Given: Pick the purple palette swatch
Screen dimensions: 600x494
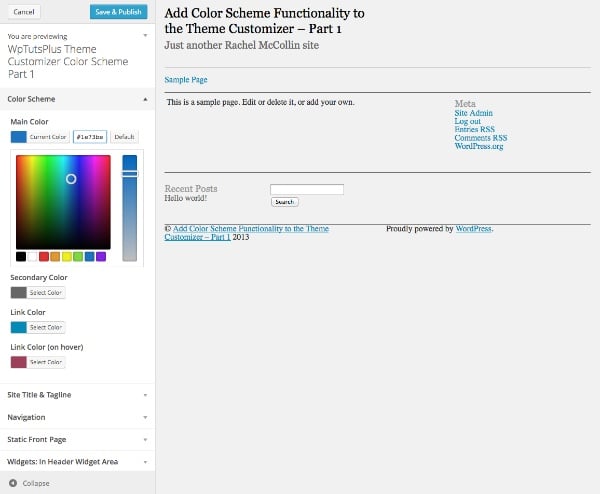Looking at the screenshot, I should click(101, 256).
